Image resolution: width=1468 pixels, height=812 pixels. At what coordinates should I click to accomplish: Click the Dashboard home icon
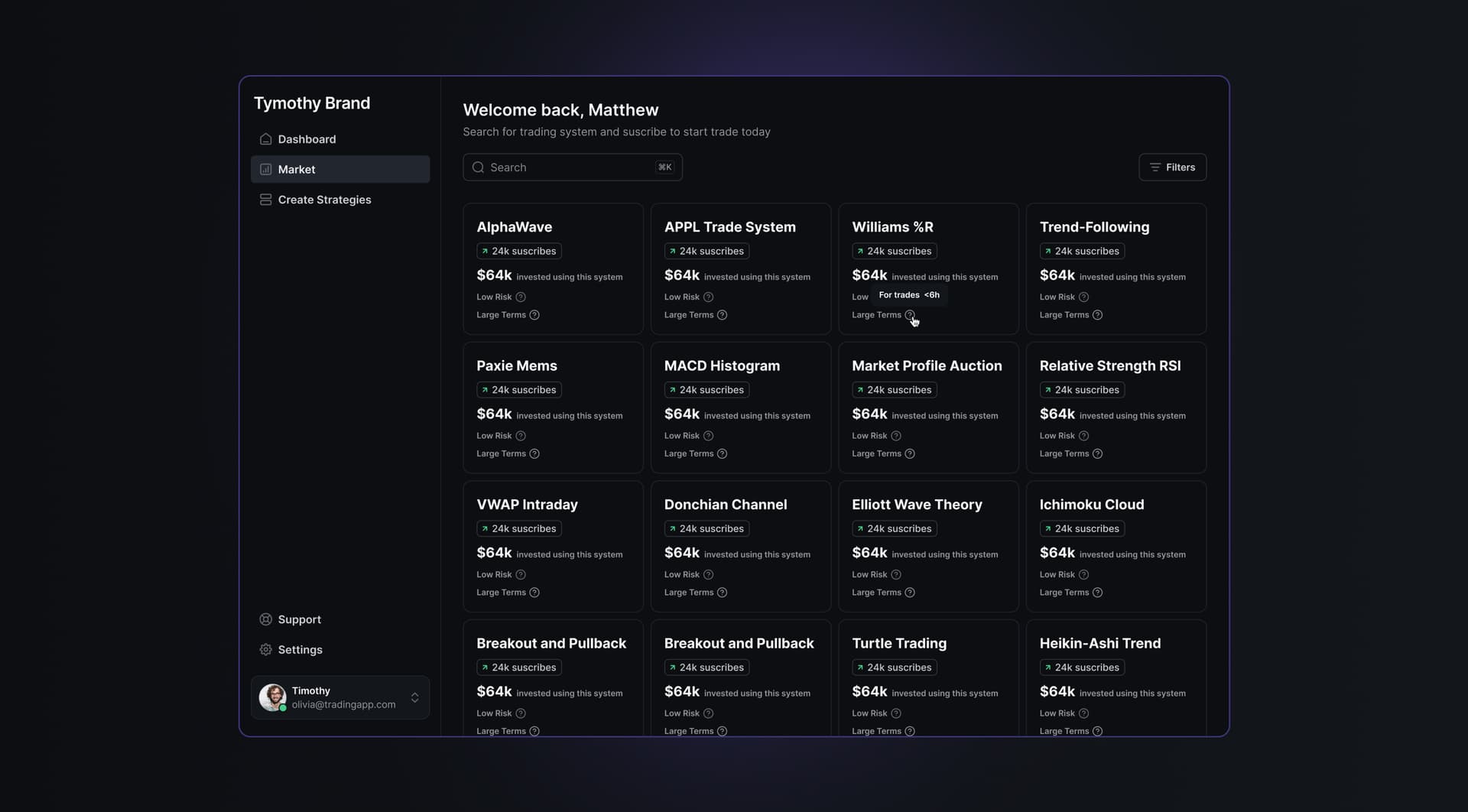[x=265, y=139]
